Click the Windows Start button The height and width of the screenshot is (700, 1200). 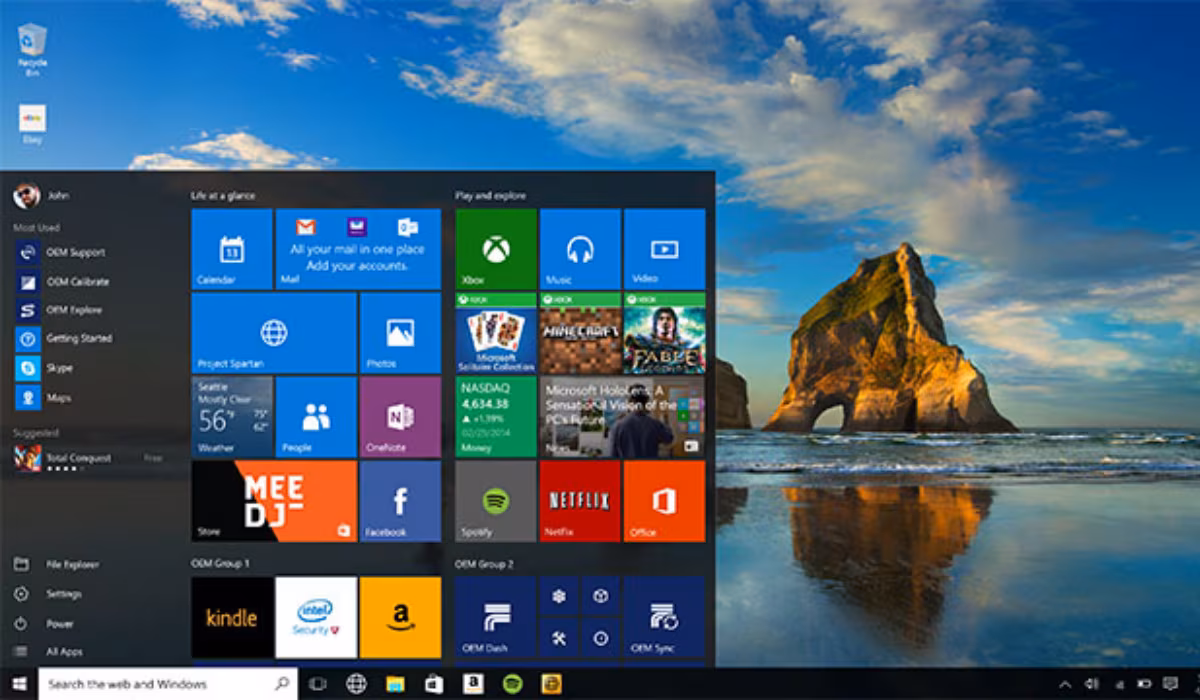click(18, 684)
